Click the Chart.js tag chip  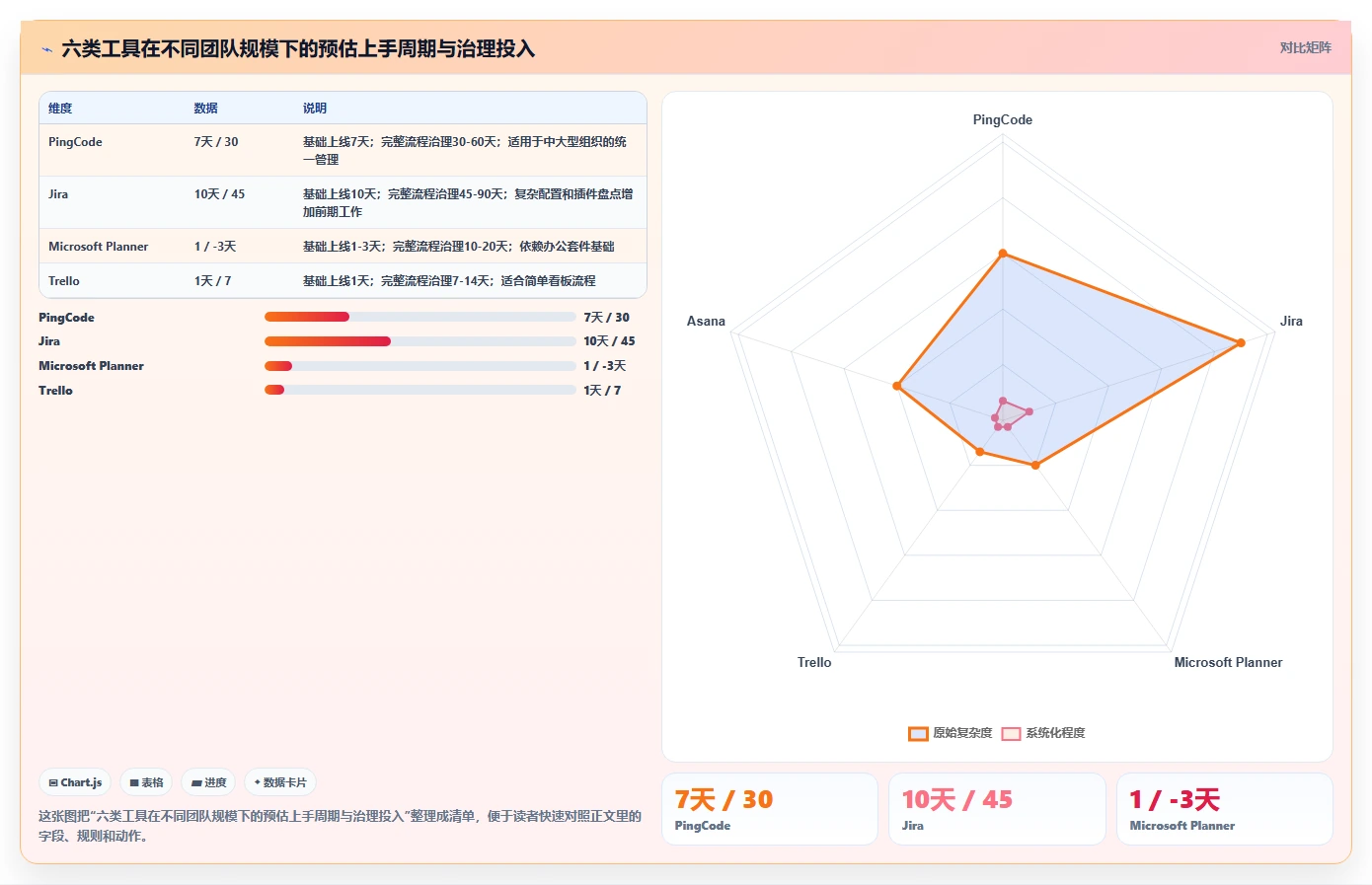tap(75, 782)
